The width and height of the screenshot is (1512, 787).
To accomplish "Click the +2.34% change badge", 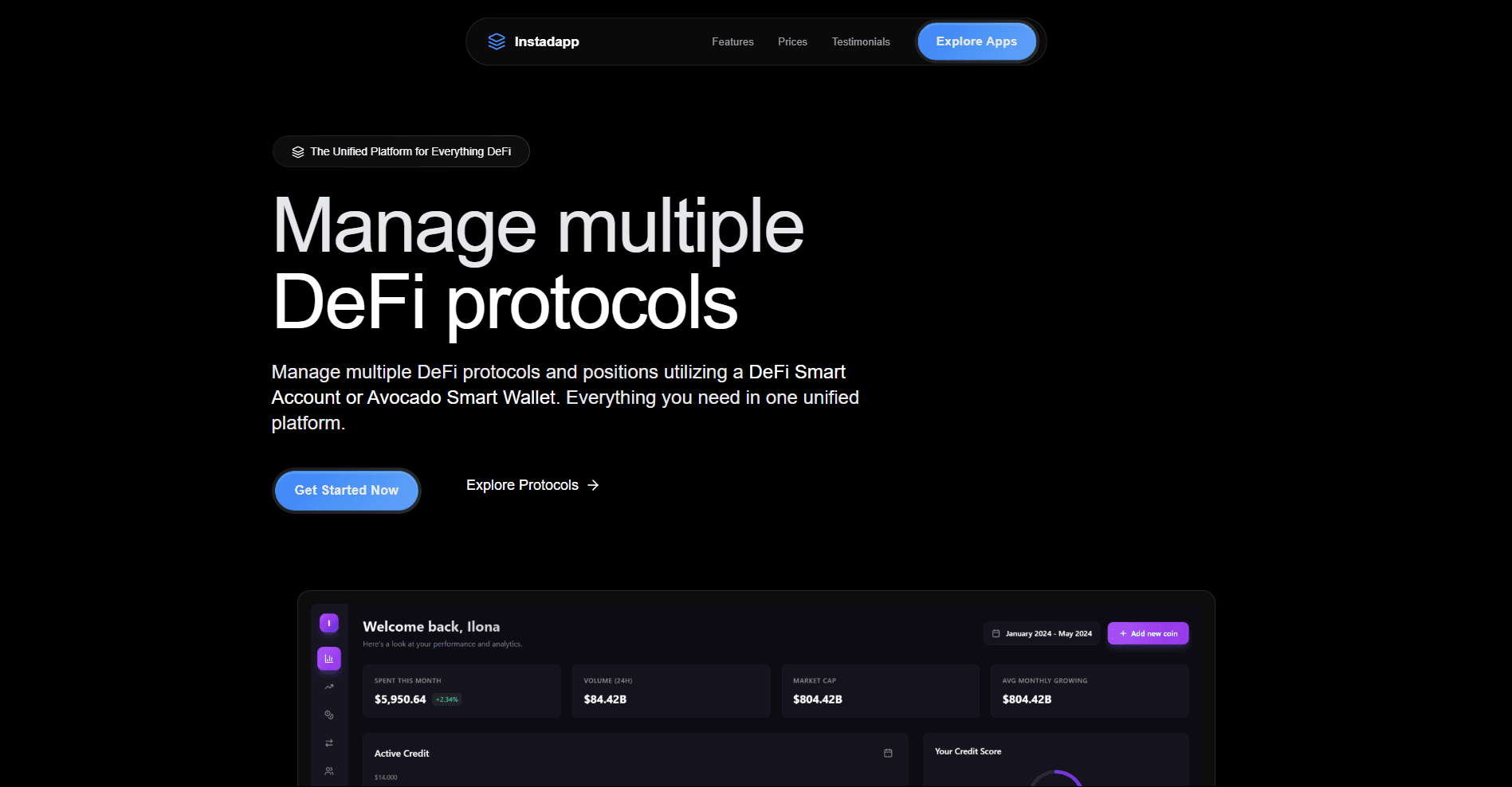I will pyautogui.click(x=447, y=699).
